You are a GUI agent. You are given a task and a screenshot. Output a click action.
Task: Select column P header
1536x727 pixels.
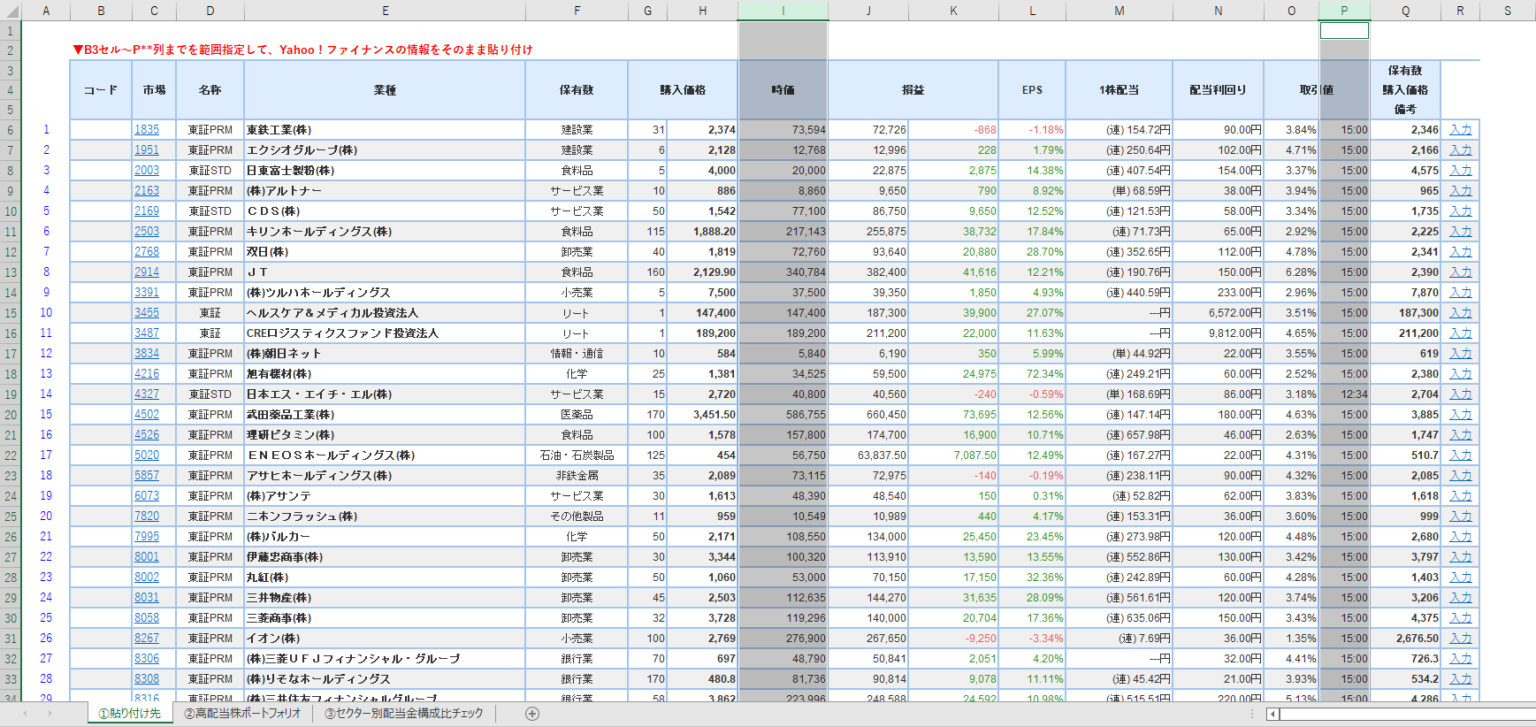1344,10
